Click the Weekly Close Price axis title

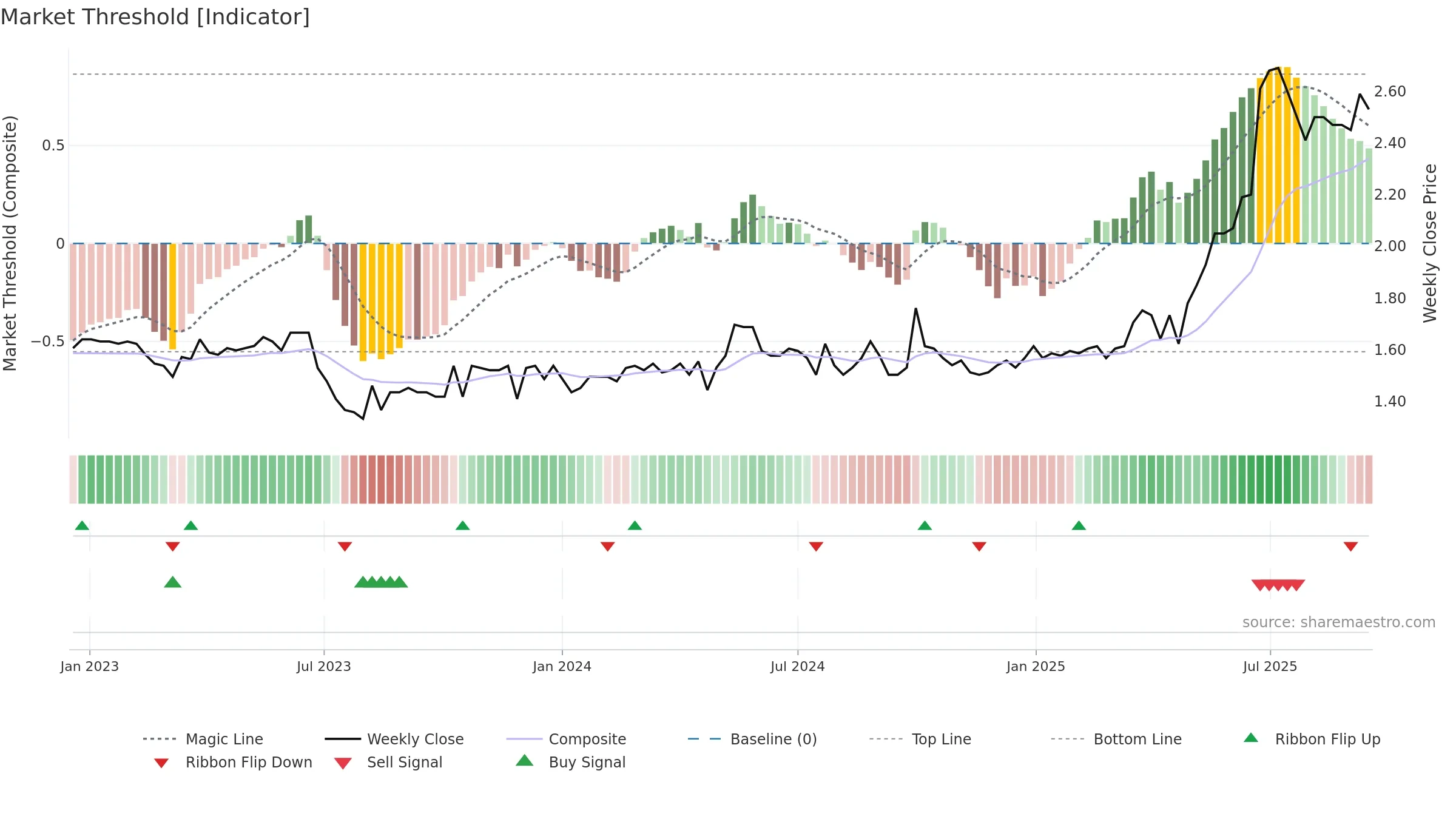pos(1431,243)
